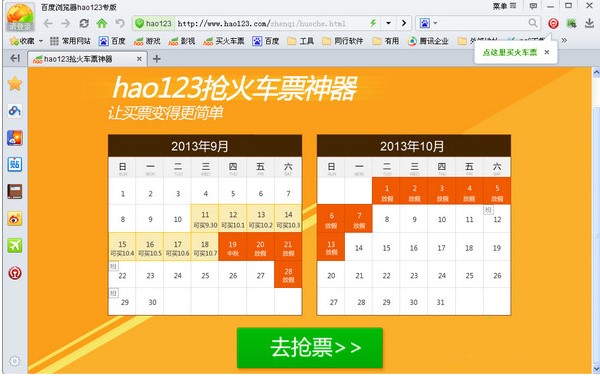Select October 1 holiday cell
The width and height of the screenshot is (600, 376).
(386, 191)
